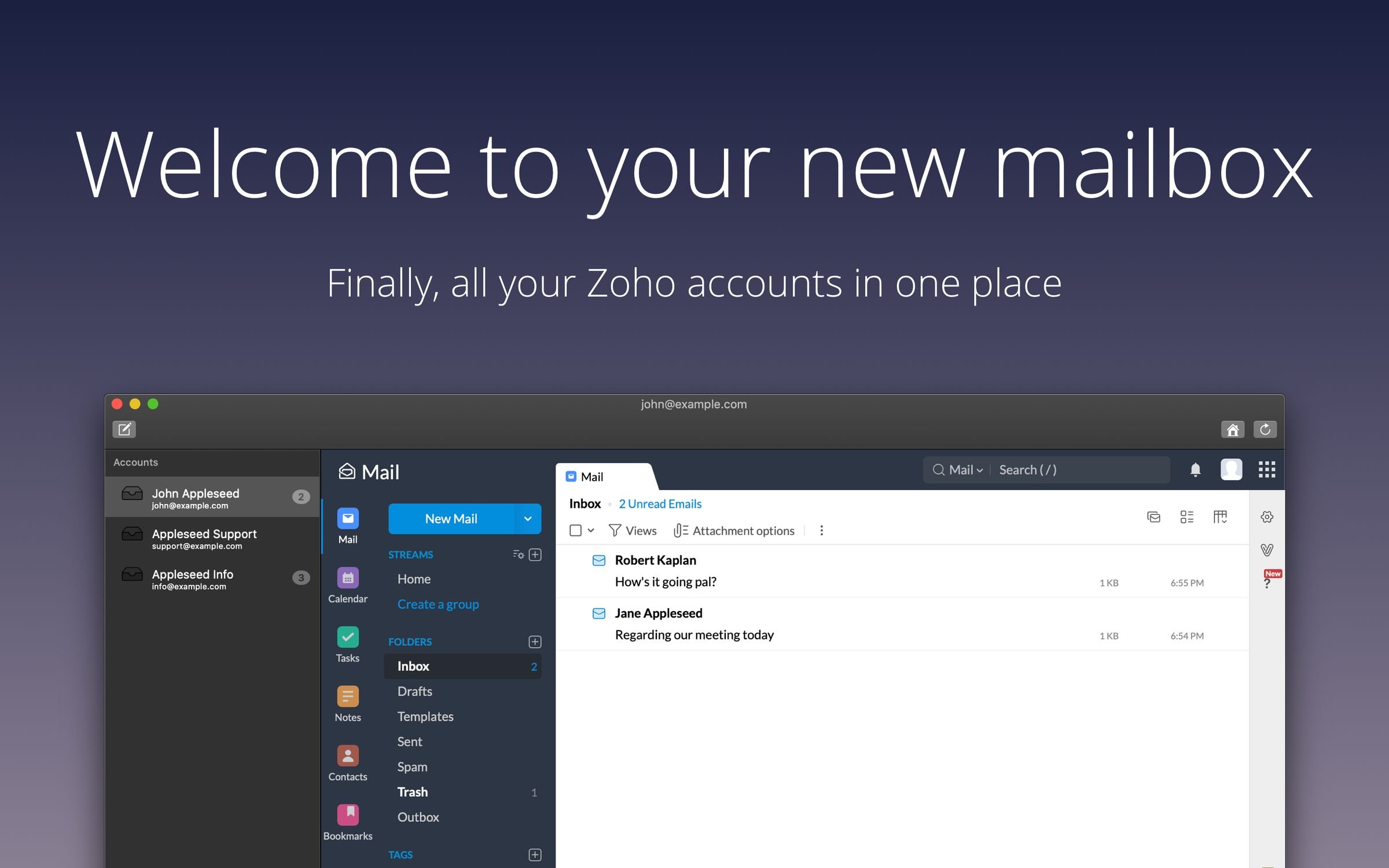Expand the Views filter dropdown
This screenshot has width=1389, height=868.
(633, 530)
